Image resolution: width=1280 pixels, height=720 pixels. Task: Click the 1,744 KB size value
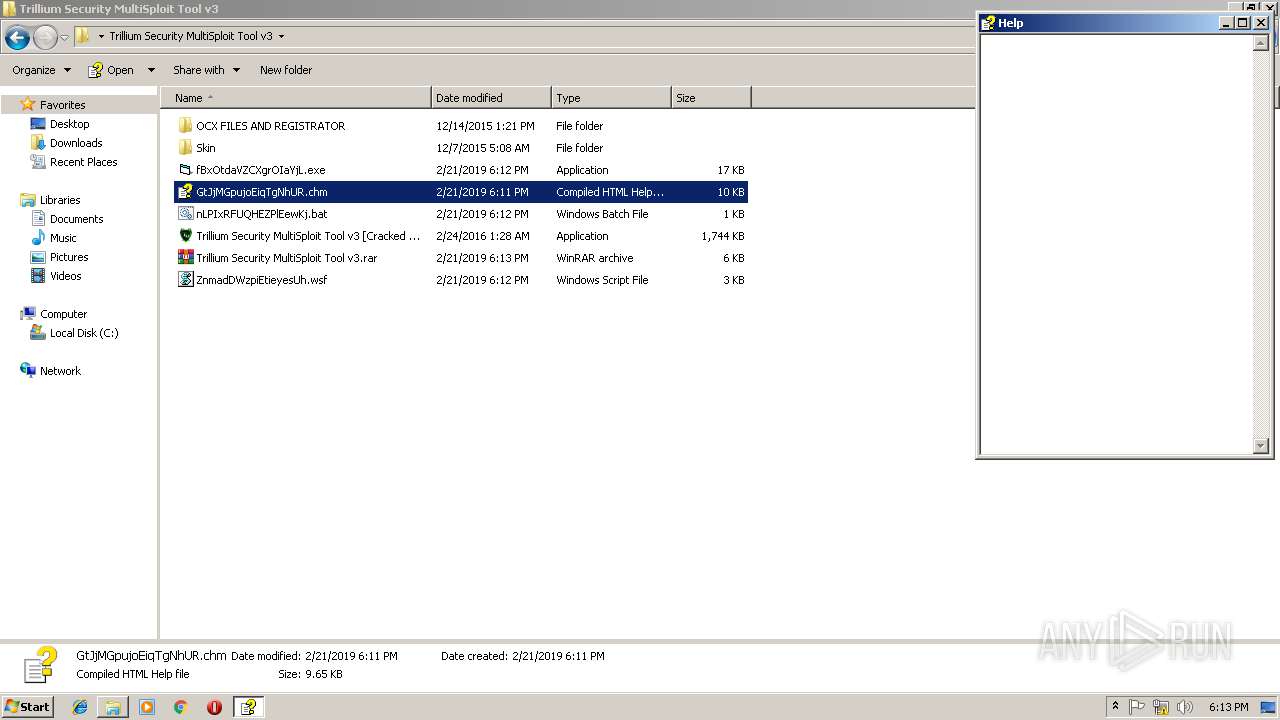pos(723,236)
